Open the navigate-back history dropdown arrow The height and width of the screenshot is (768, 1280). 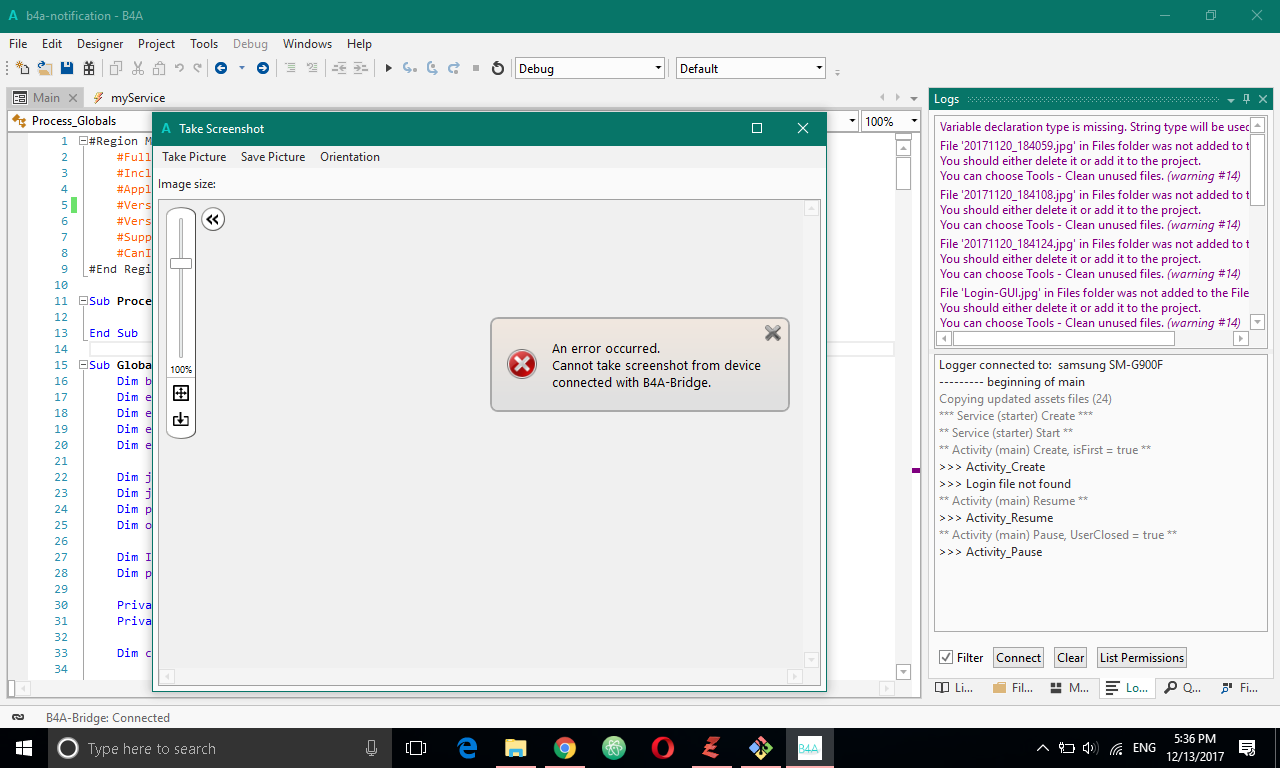click(241, 68)
